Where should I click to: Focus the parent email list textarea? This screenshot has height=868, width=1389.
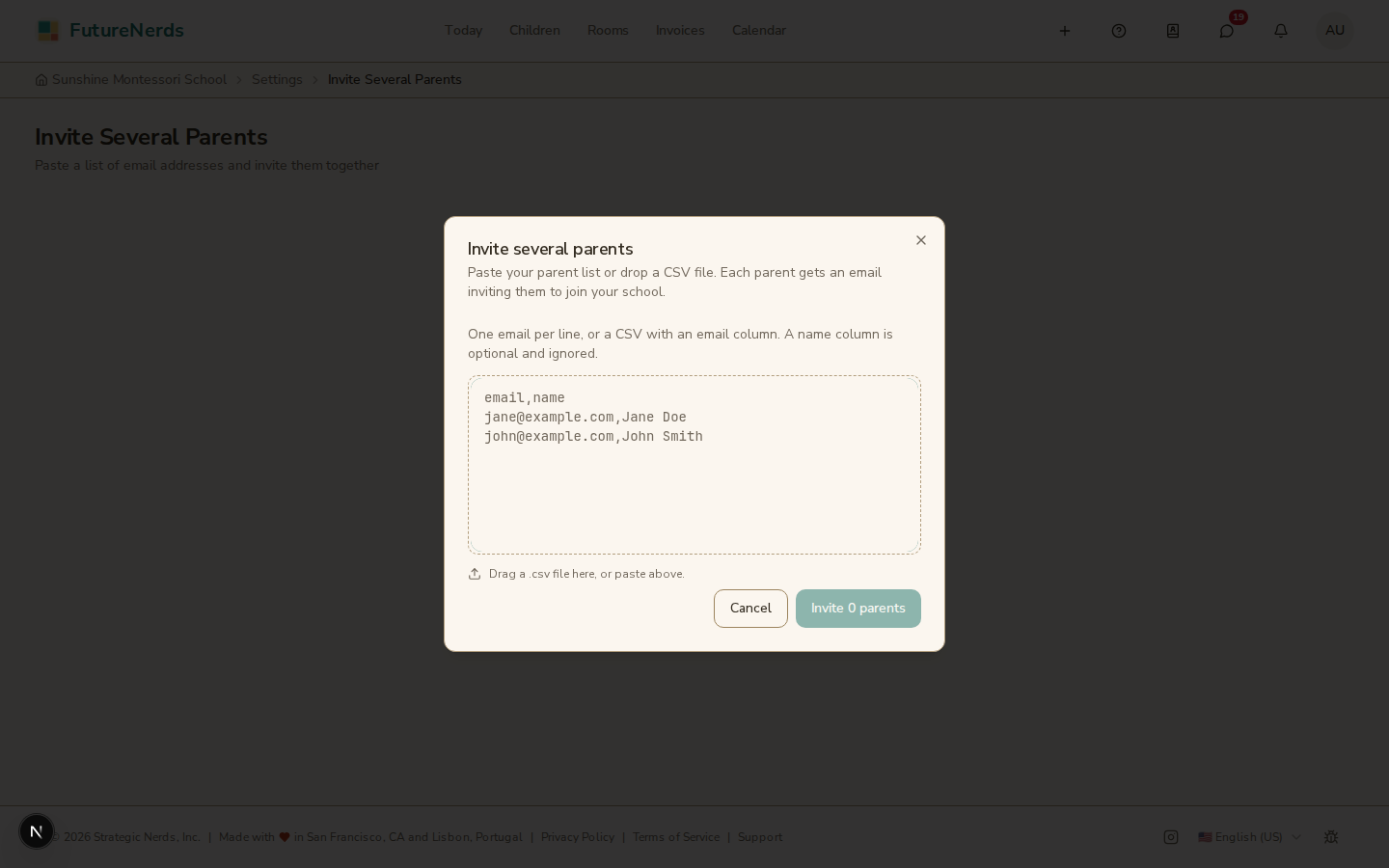[x=694, y=465]
